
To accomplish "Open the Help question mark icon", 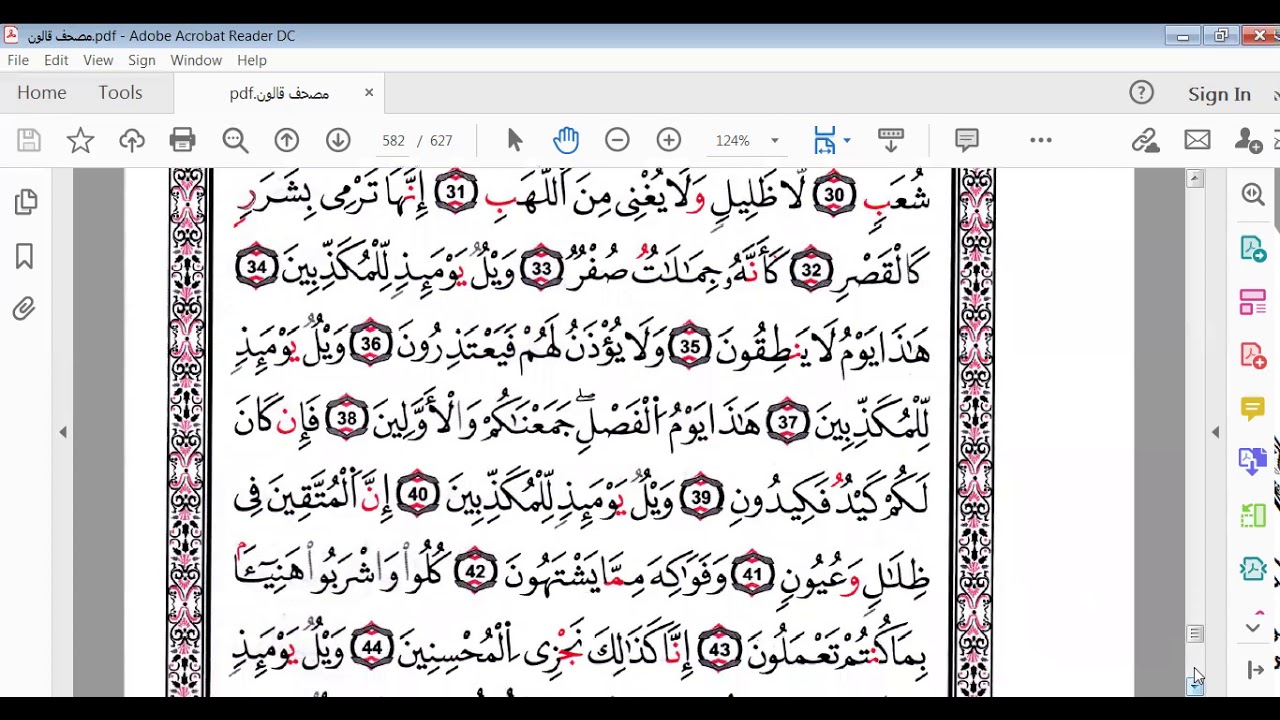I will click(1141, 93).
